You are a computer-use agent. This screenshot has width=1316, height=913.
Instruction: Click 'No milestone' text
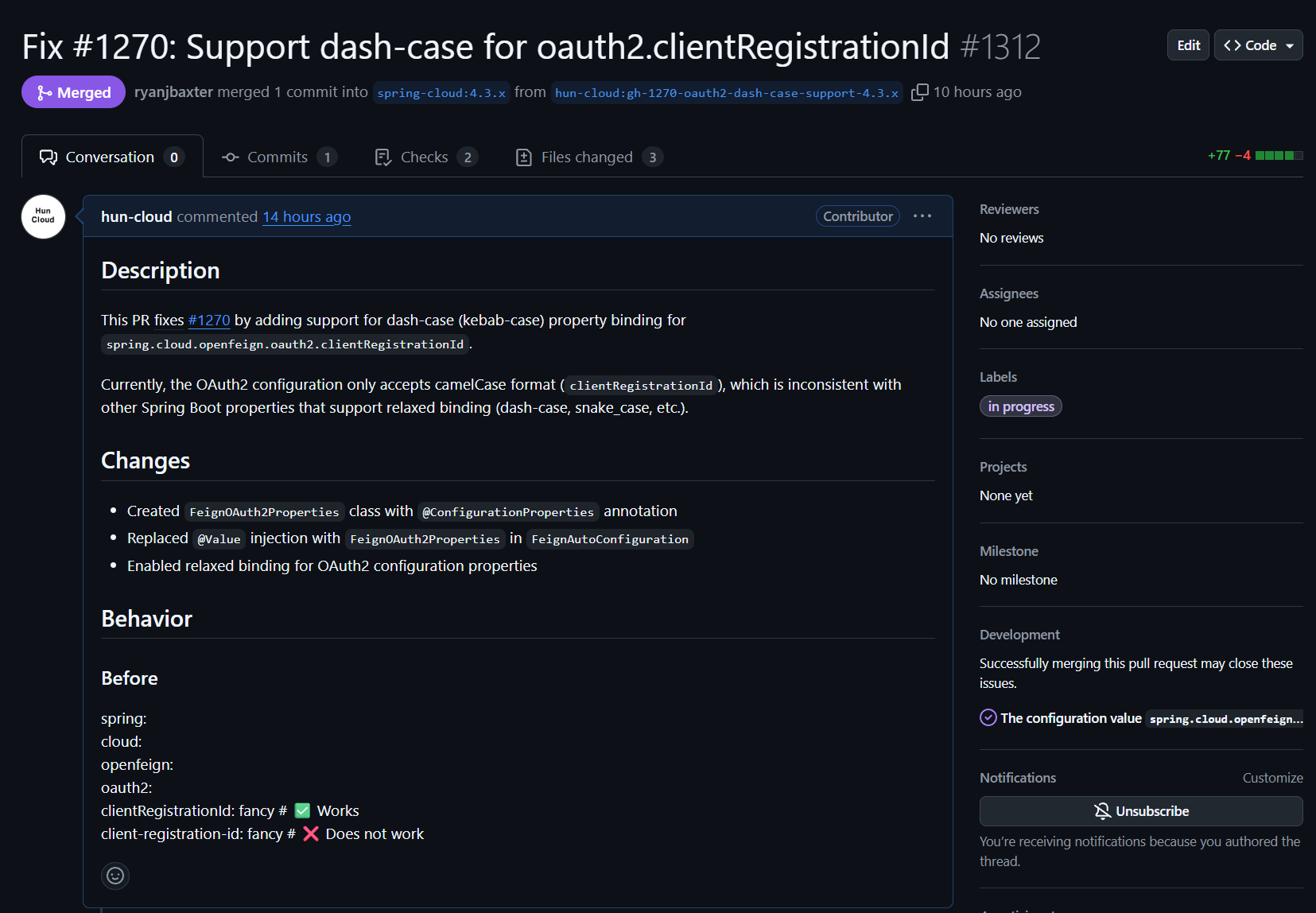(x=1019, y=580)
